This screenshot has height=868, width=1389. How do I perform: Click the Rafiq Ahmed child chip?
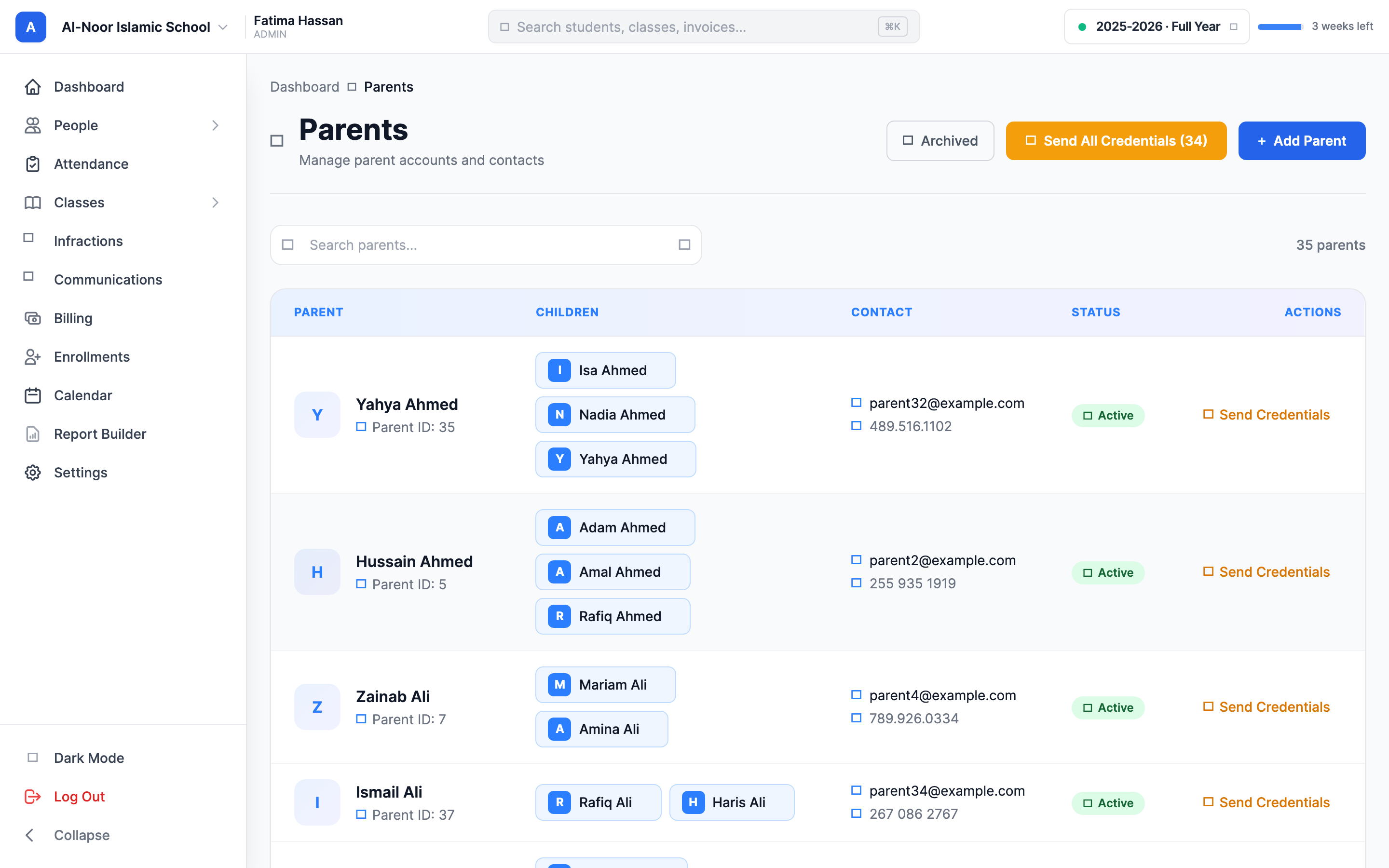tap(613, 616)
